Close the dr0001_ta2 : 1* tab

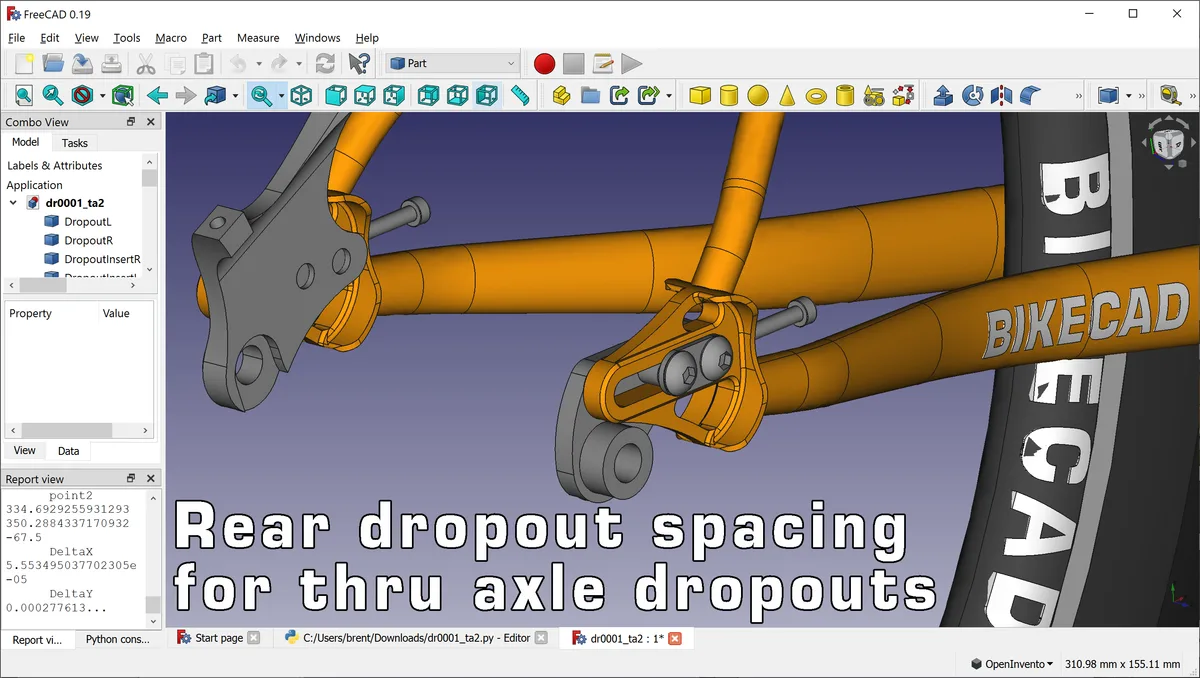pyautogui.click(x=675, y=638)
